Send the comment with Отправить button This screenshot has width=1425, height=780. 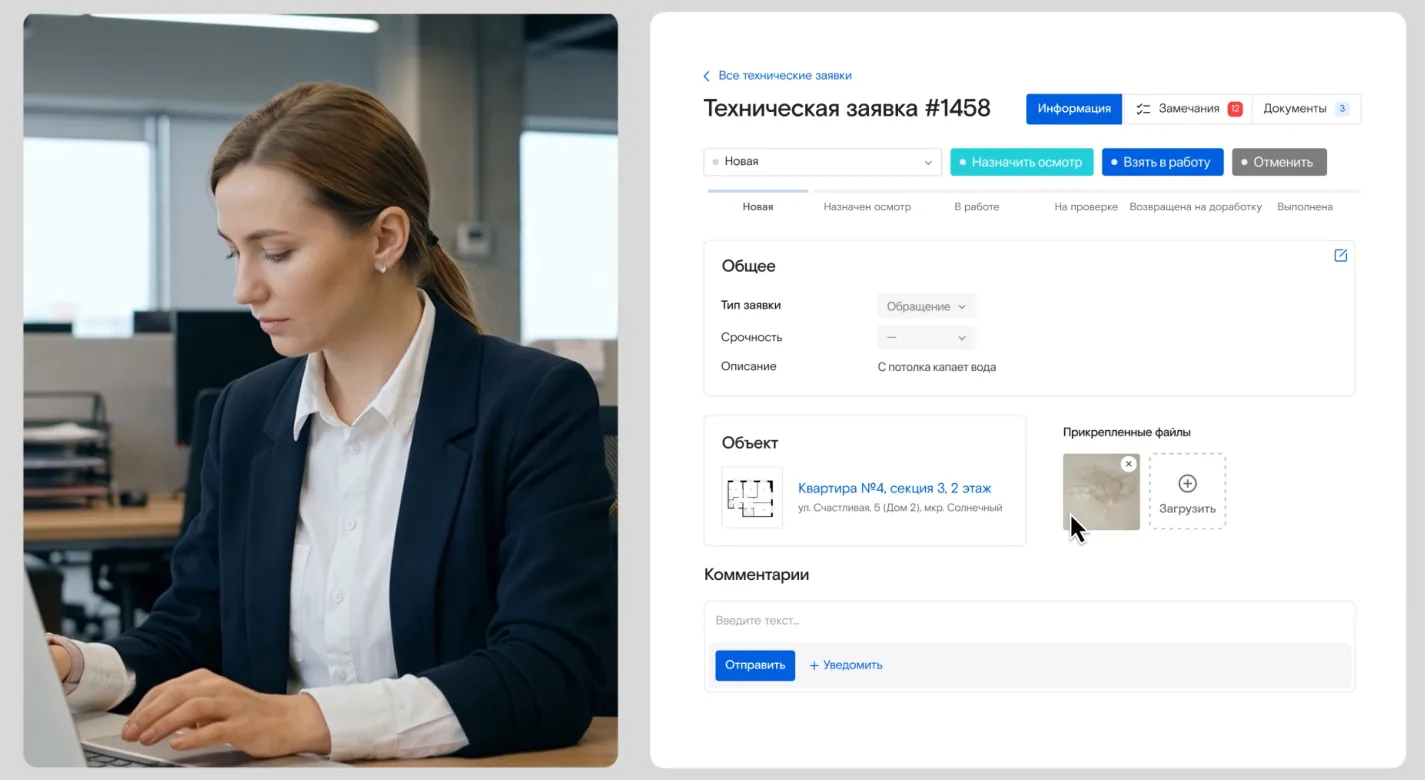click(754, 665)
